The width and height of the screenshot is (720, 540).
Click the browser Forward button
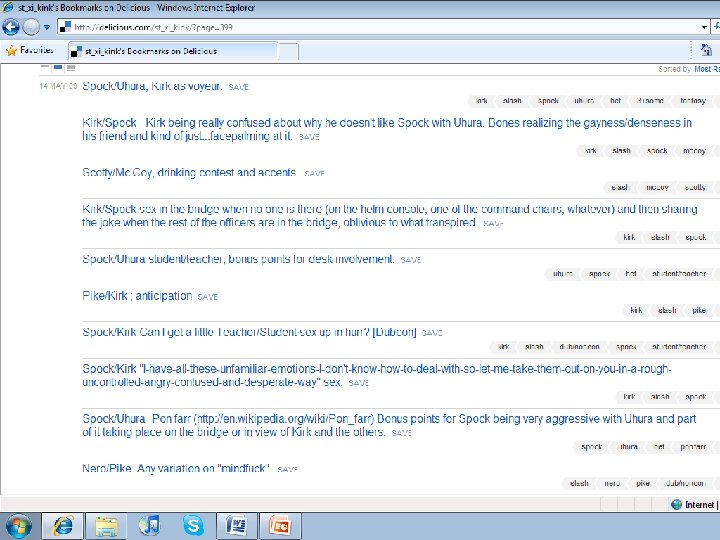(x=31, y=27)
